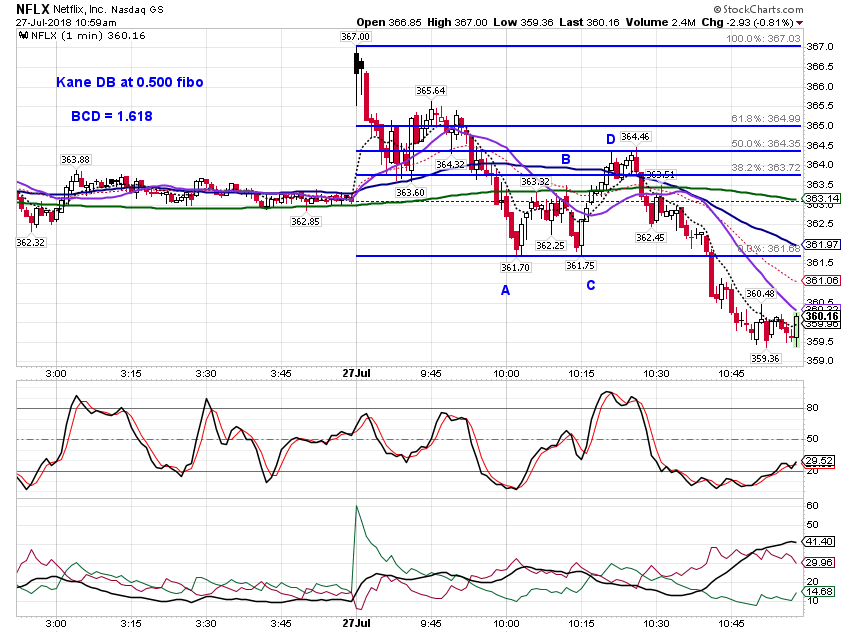Click the blue 361.97 moving average tag
This screenshot has width=850, height=633.
pyautogui.click(x=822, y=245)
